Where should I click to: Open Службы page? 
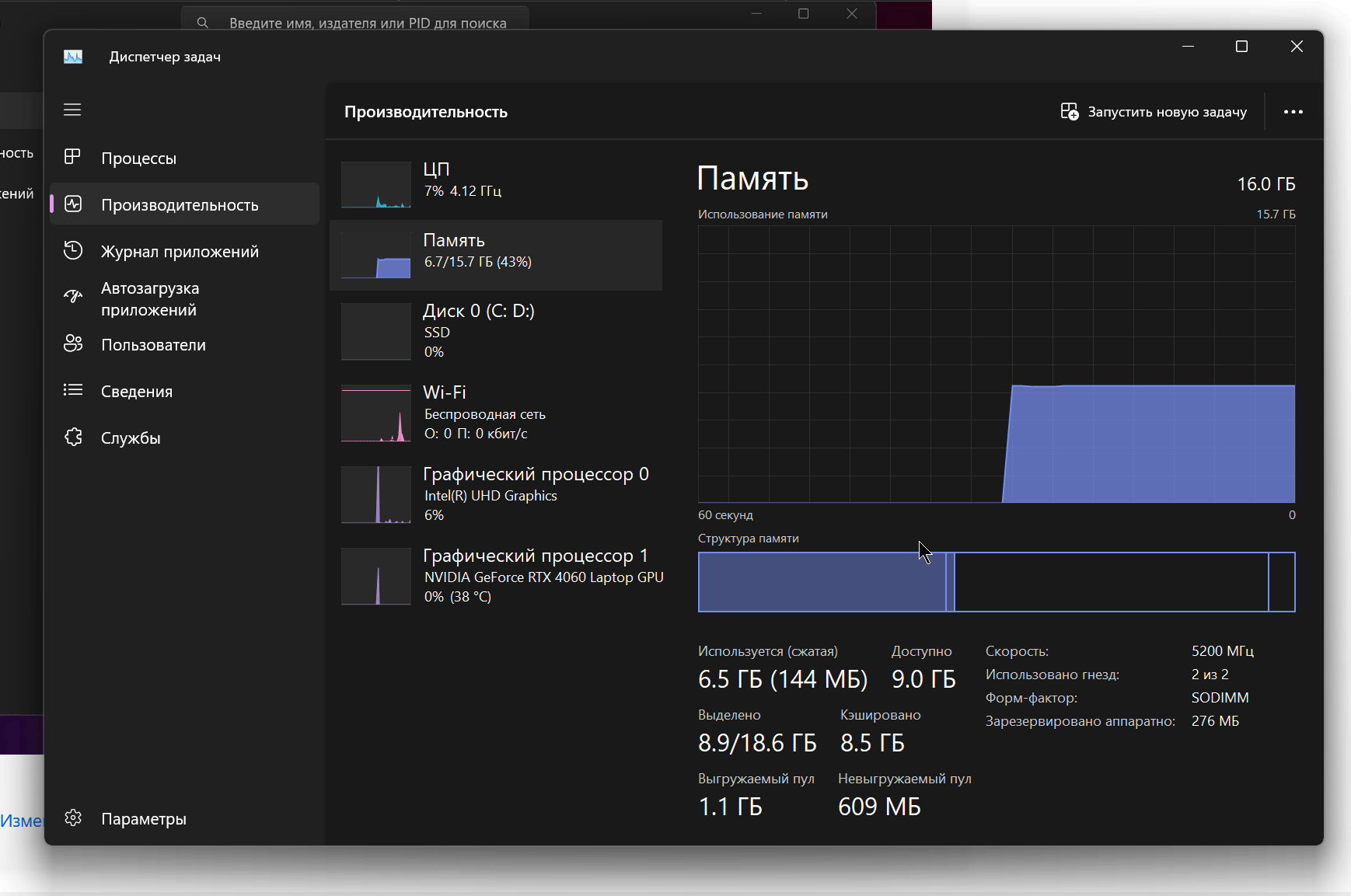[x=185, y=438]
